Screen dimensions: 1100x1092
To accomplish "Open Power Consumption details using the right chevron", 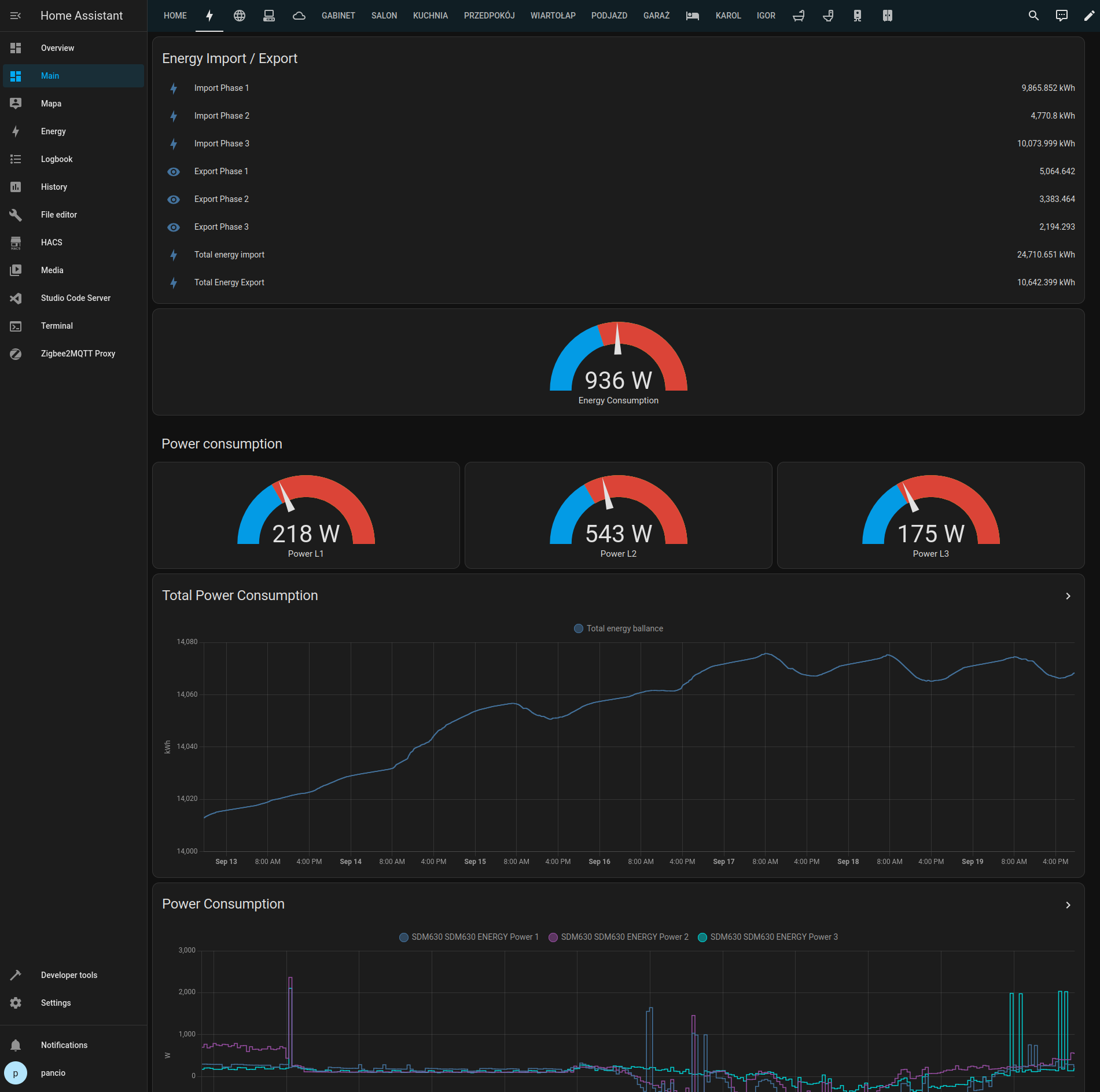I will point(1068,905).
